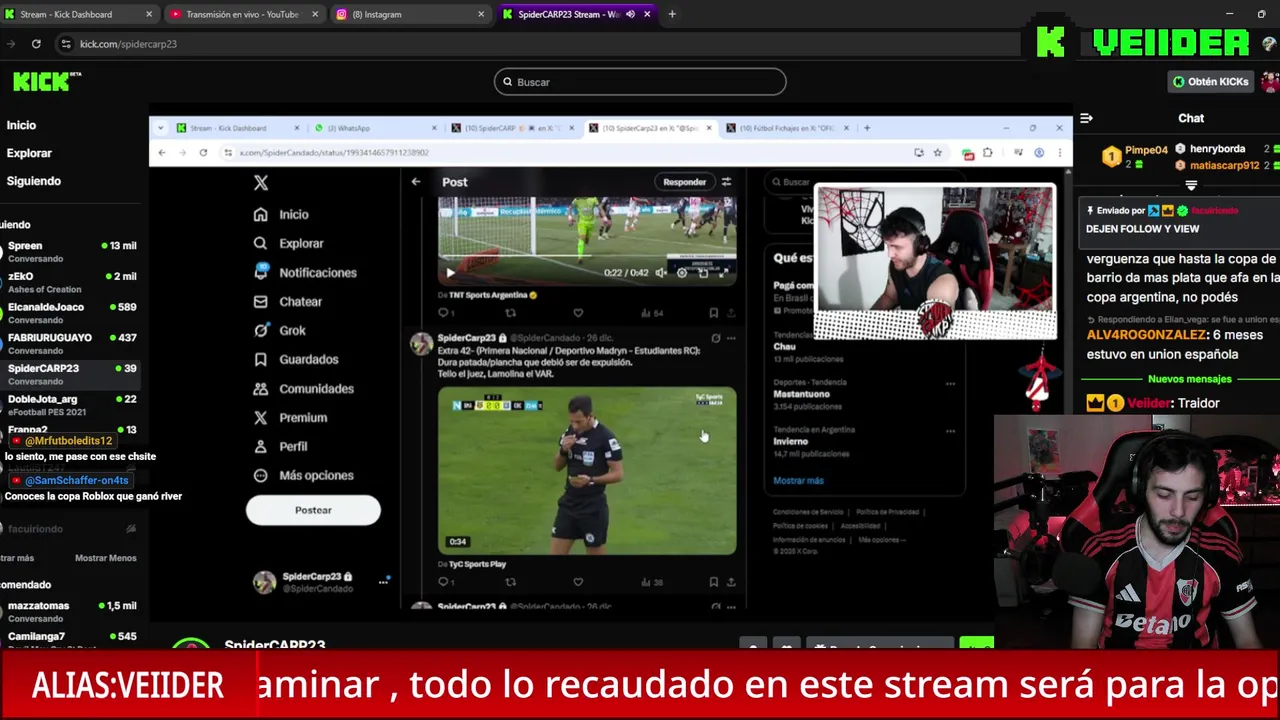Open Guardados in X sidebar
Screen dimensions: 1280x720
coord(295,359)
